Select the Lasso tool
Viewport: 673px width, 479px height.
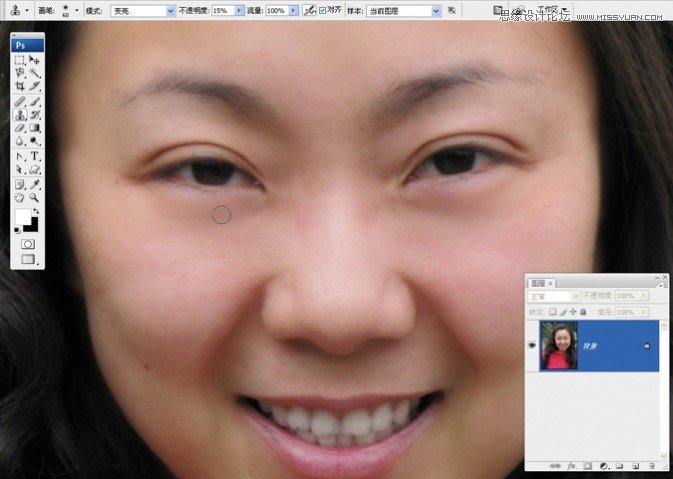[x=20, y=73]
